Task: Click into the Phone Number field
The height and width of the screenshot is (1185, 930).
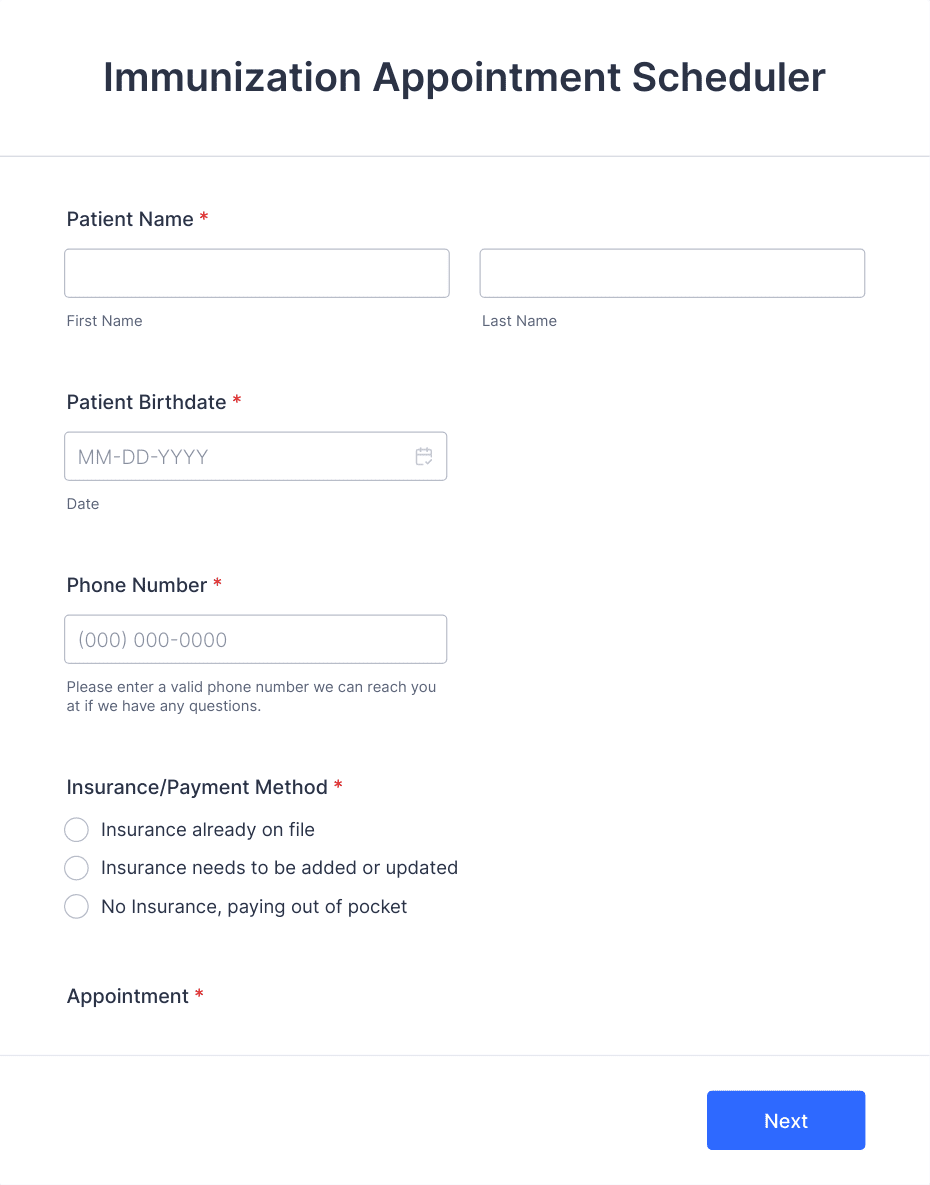Action: click(255, 639)
